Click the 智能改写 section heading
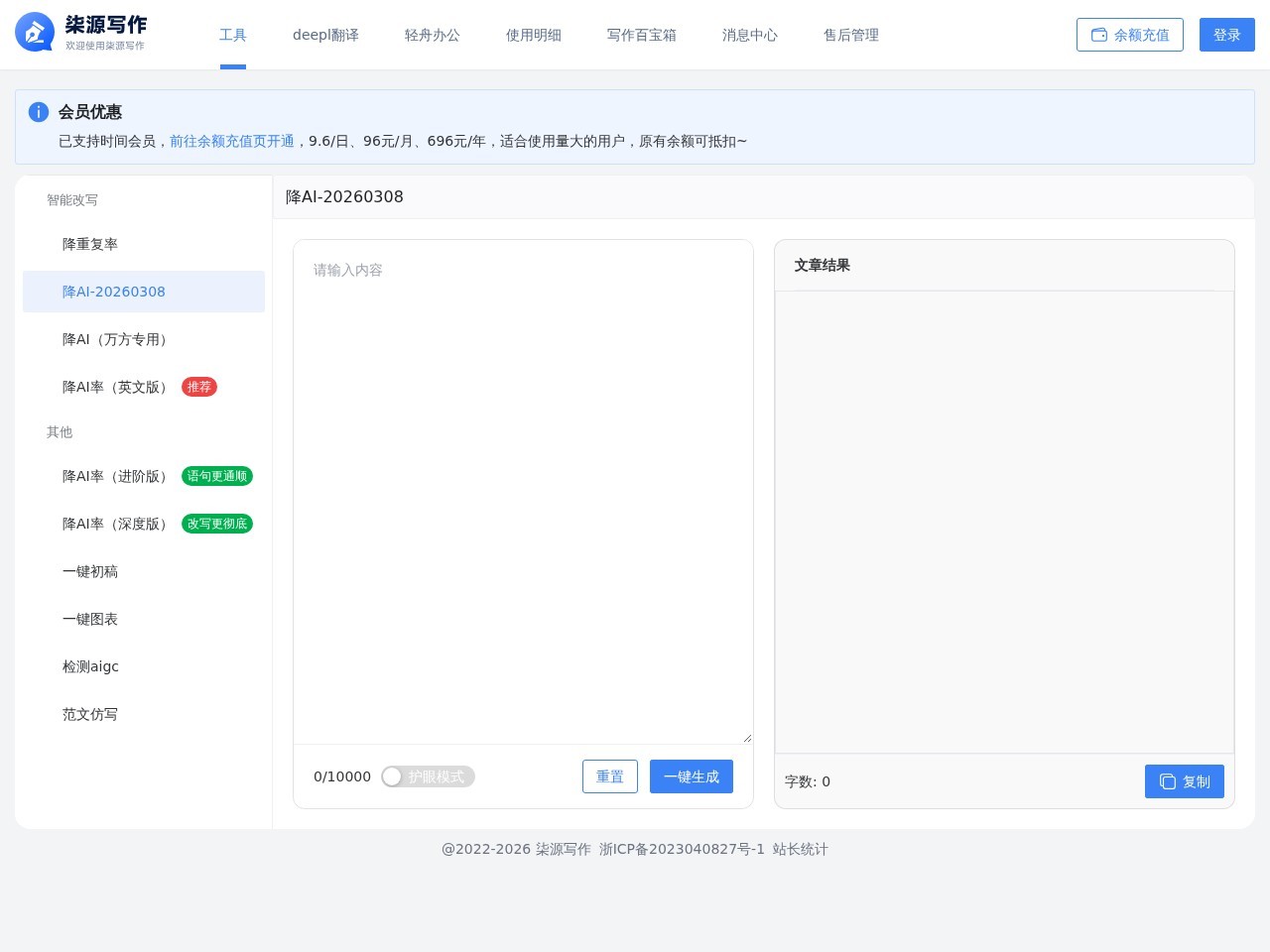 point(72,199)
